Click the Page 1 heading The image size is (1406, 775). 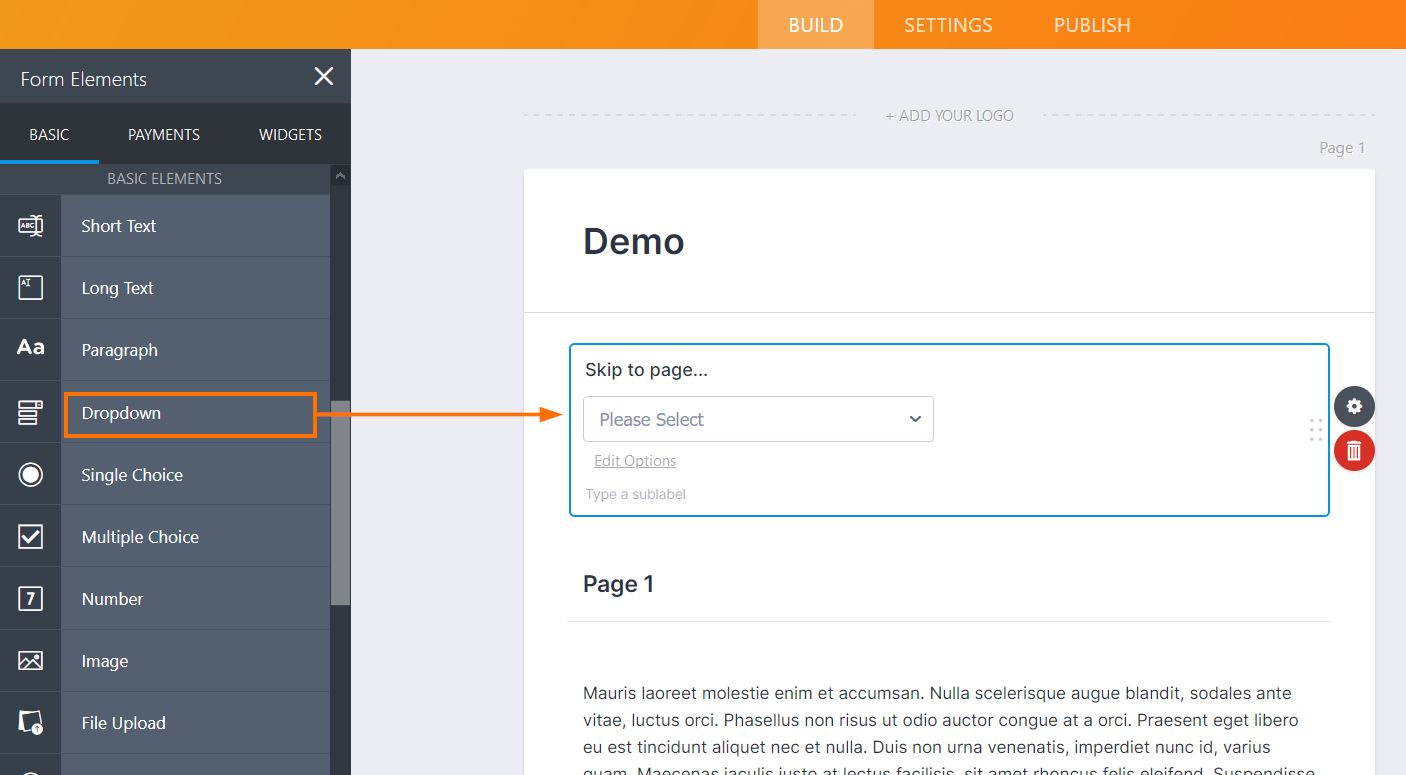click(x=618, y=584)
